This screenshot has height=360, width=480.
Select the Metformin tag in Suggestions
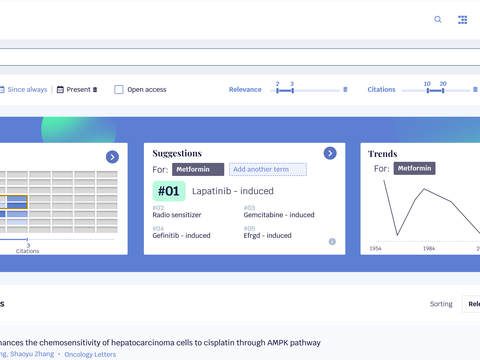point(198,169)
